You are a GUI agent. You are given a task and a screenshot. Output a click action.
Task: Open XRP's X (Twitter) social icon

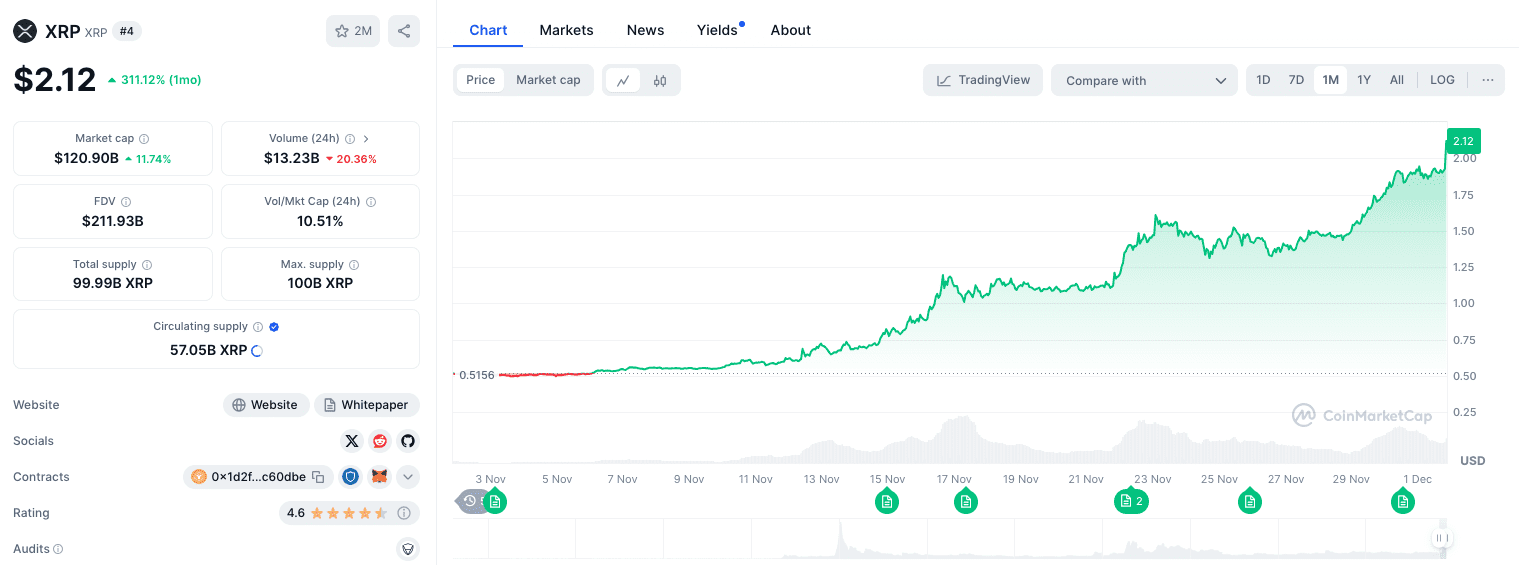pyautogui.click(x=351, y=441)
